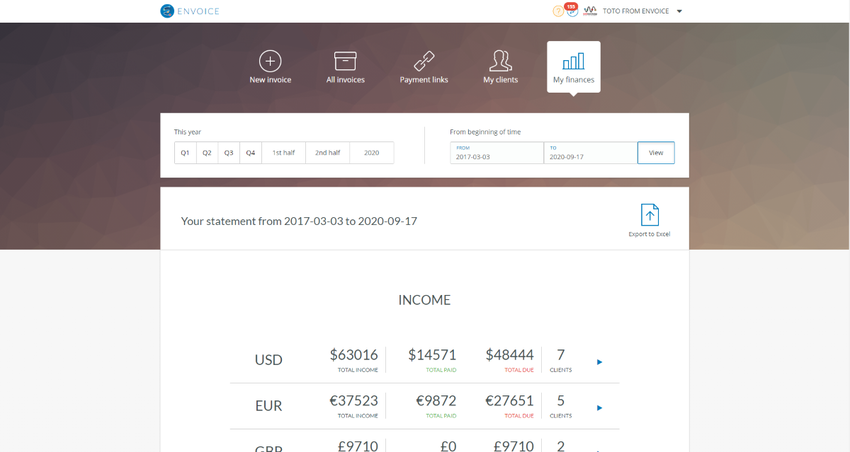Click the This year label

(x=187, y=132)
